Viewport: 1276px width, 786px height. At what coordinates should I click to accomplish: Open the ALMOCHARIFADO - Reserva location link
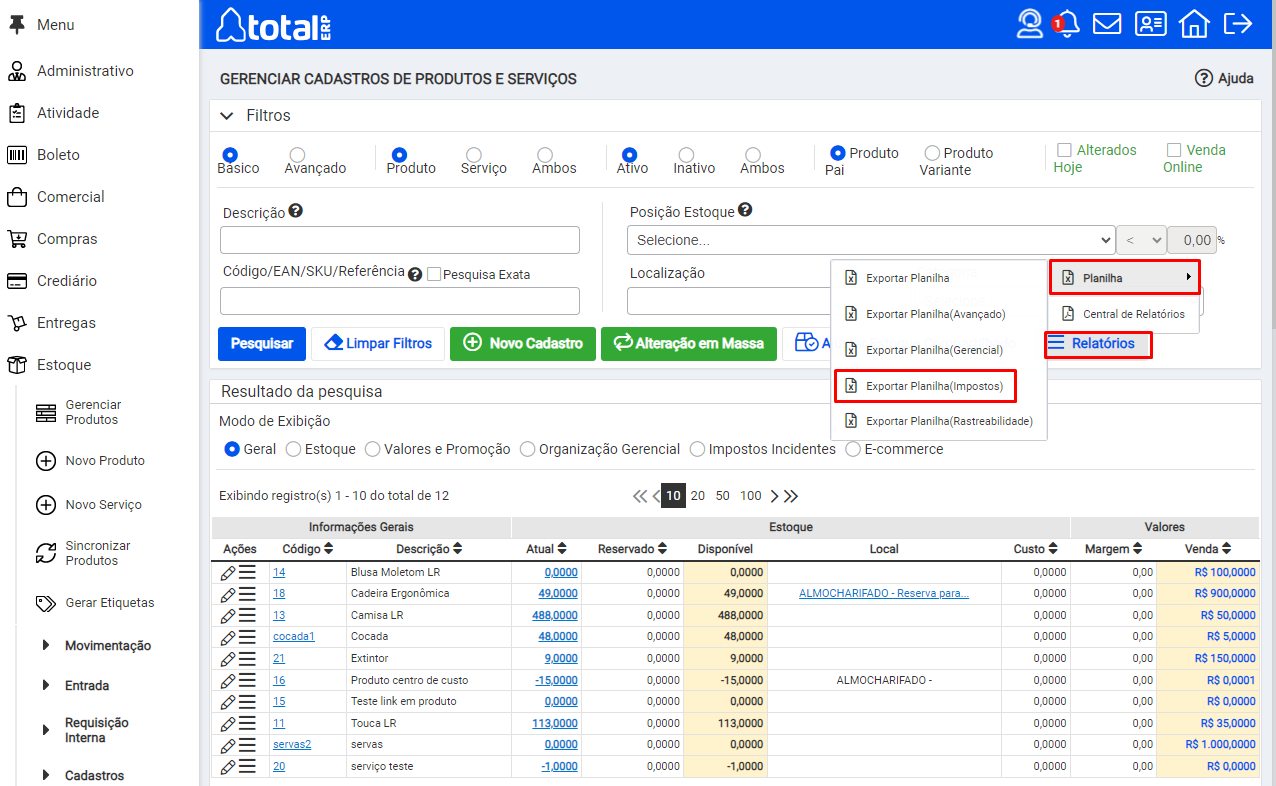(x=884, y=593)
